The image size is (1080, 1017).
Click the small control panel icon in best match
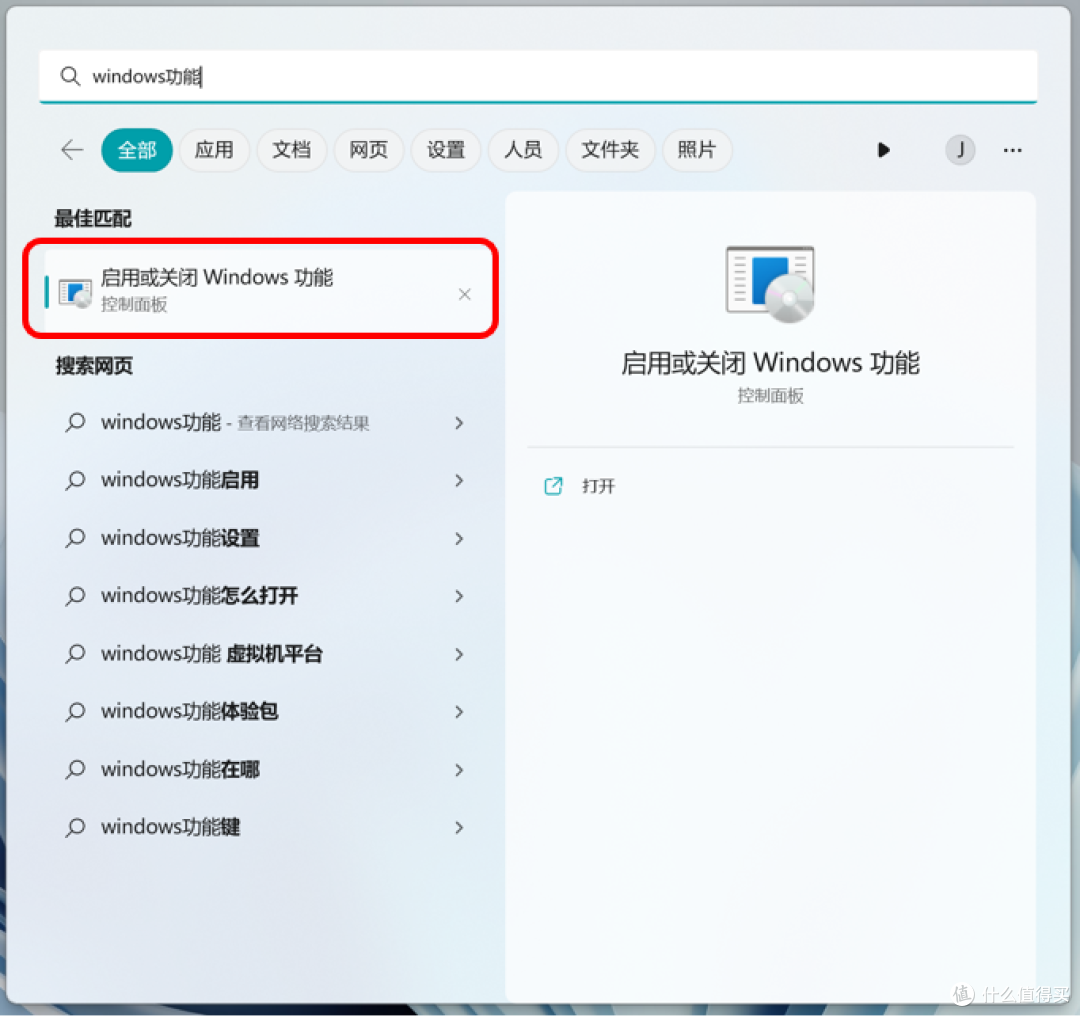tap(75, 293)
